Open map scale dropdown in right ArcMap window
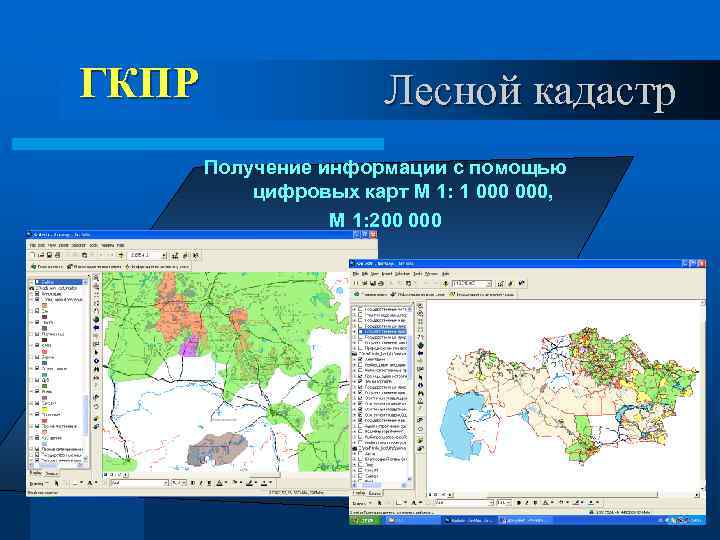 489,283
